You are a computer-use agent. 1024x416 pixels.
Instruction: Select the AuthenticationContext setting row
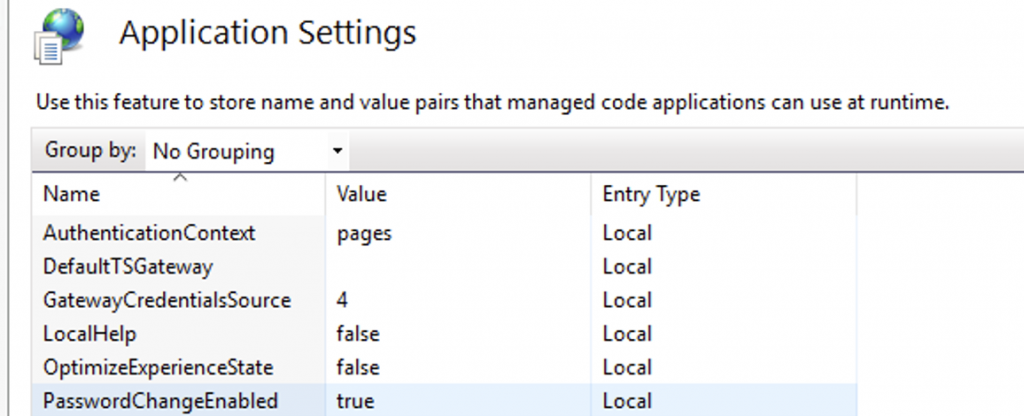tap(149, 233)
